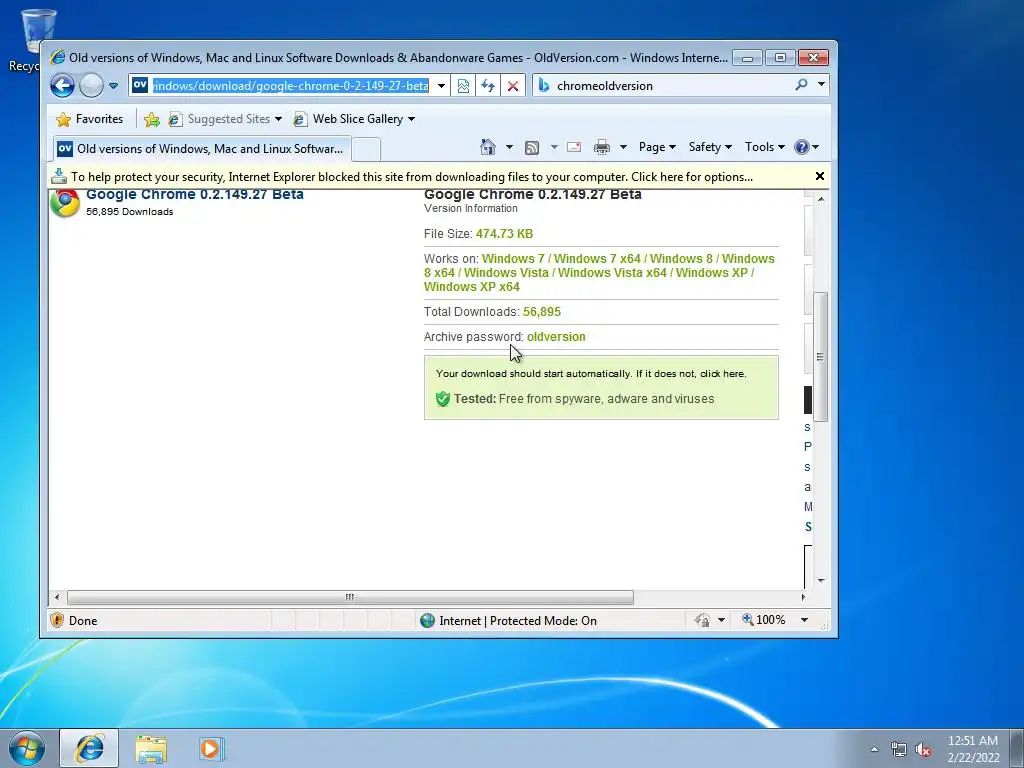Click the Add to Favorites Bar icon
Screen dimensions: 1024x768
pyautogui.click(x=152, y=119)
